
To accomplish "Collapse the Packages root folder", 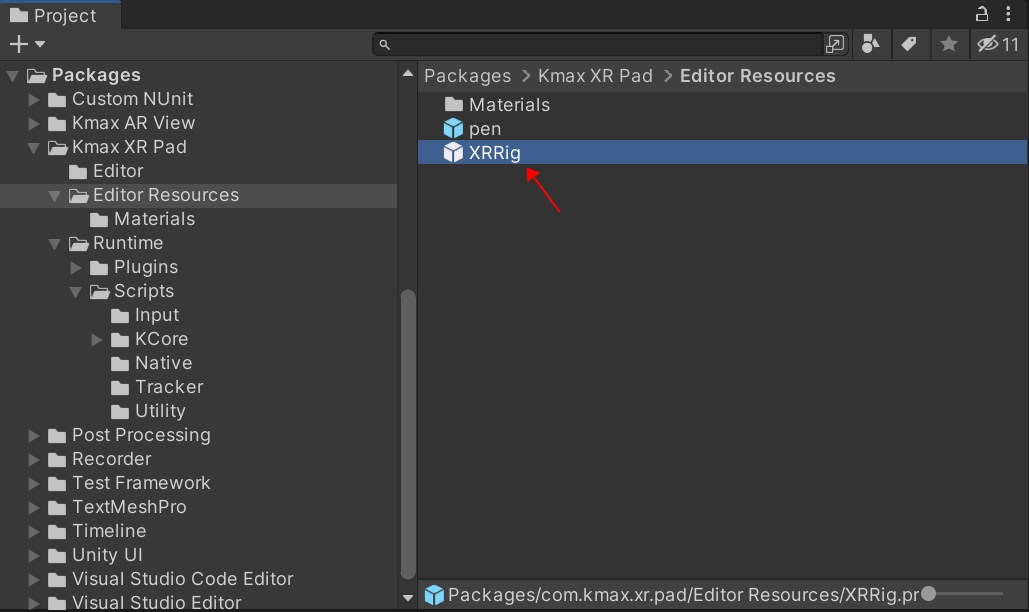I will (x=12, y=75).
